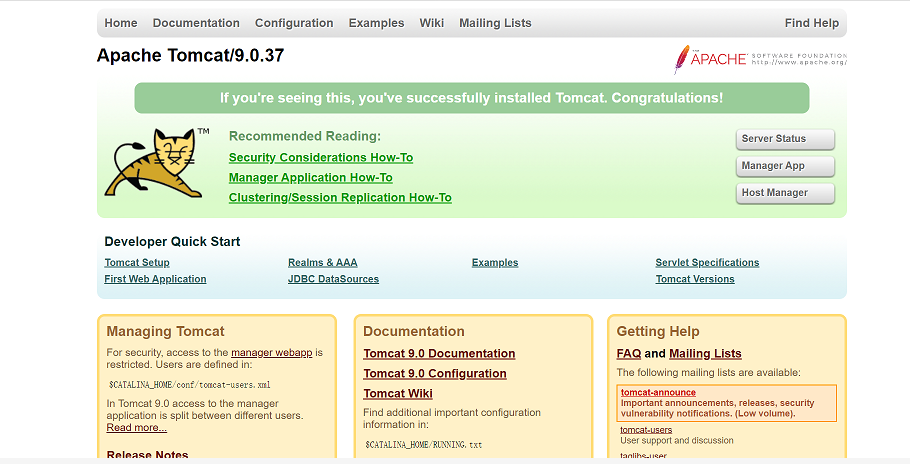910x464 pixels.
Task: Open the Wiki navigation item
Action: [432, 23]
